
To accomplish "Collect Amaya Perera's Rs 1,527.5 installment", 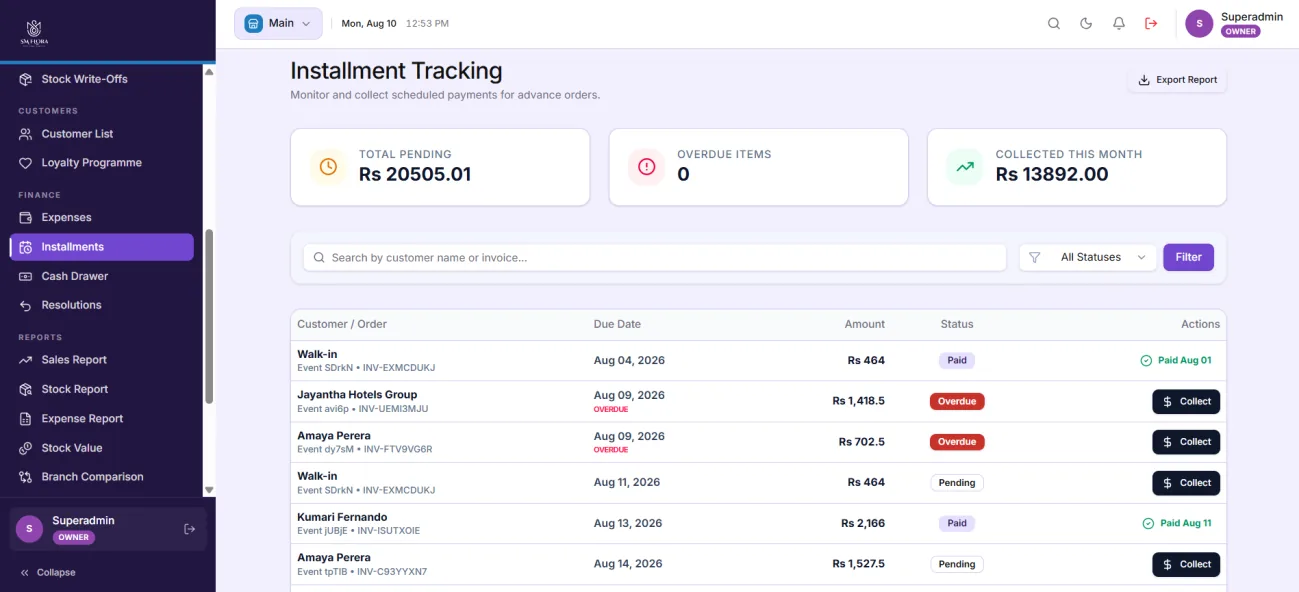I will click(1186, 564).
